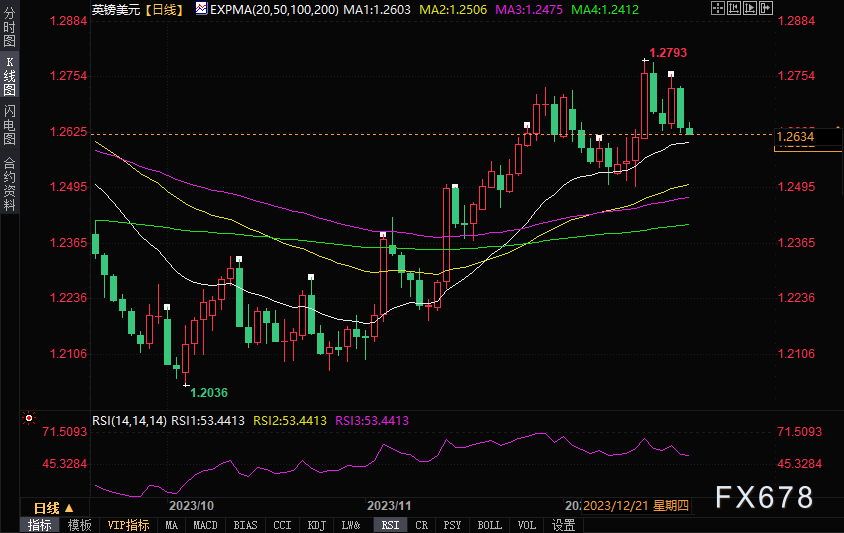
Task: Click the 1.2036 low price marker
Action: [208, 392]
